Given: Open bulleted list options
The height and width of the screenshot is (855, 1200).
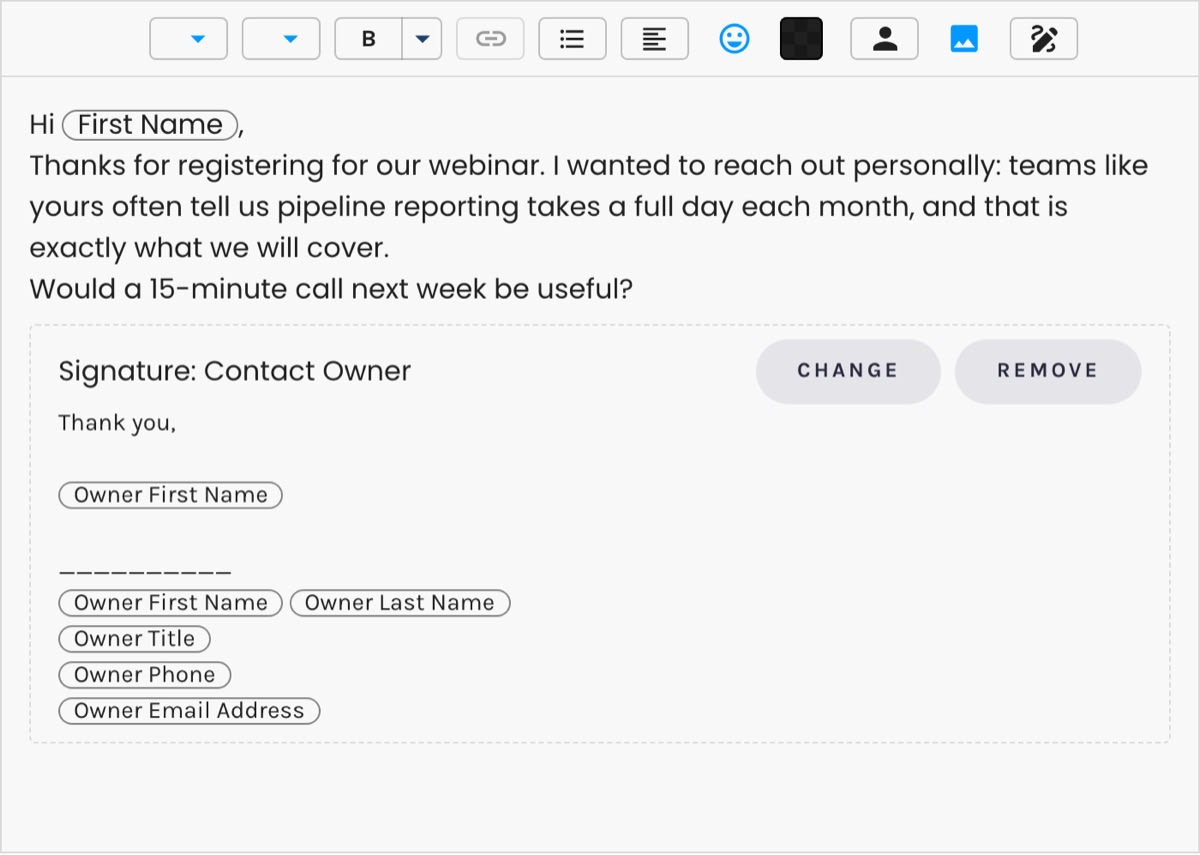Looking at the screenshot, I should tap(572, 39).
